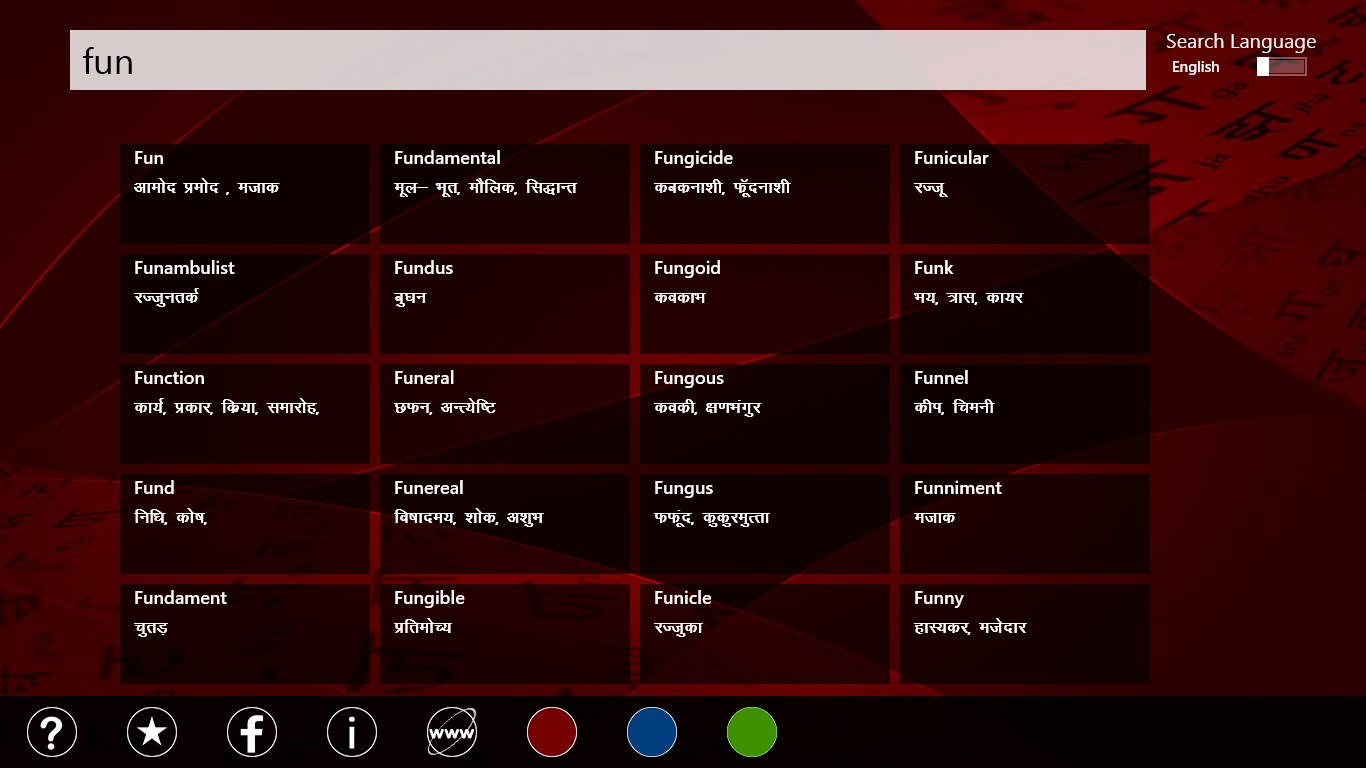Select the green color swatch
This screenshot has width=1366, height=768.
click(751, 732)
